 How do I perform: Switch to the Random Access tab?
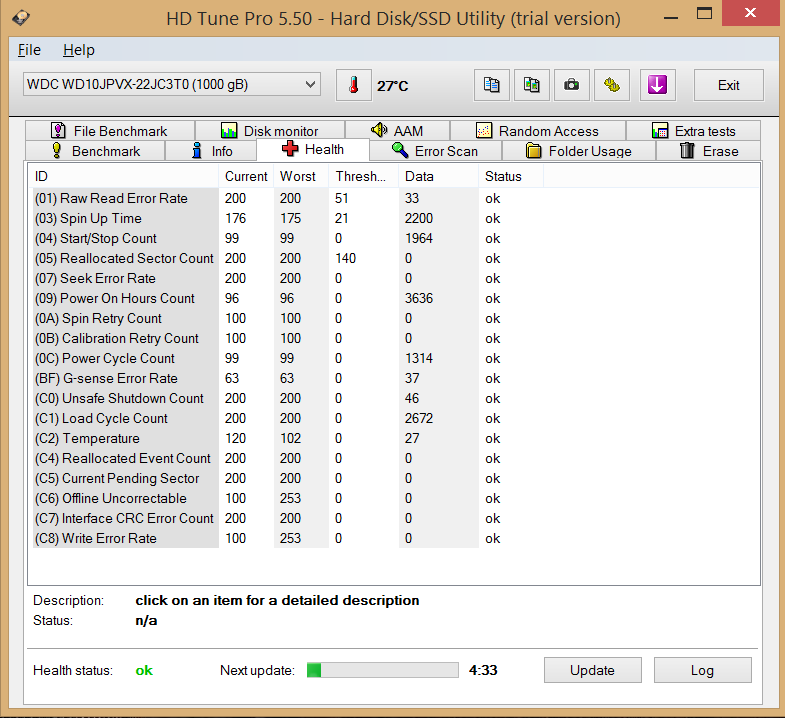pyautogui.click(x=538, y=131)
